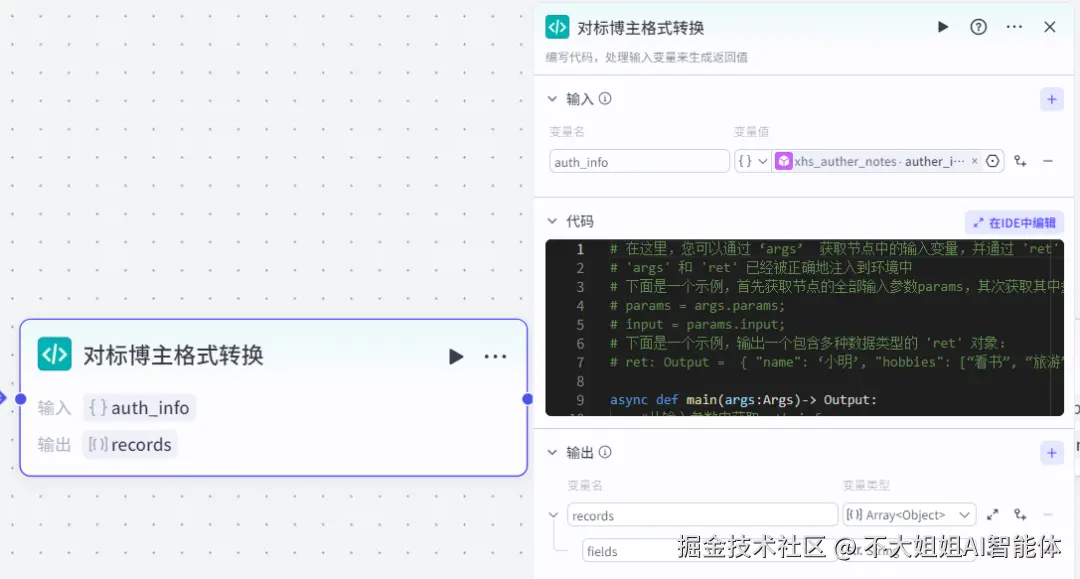Image resolution: width=1080 pixels, height=579 pixels.
Task: Open 在IDE中编辑 to edit code
Action: (x=1014, y=221)
